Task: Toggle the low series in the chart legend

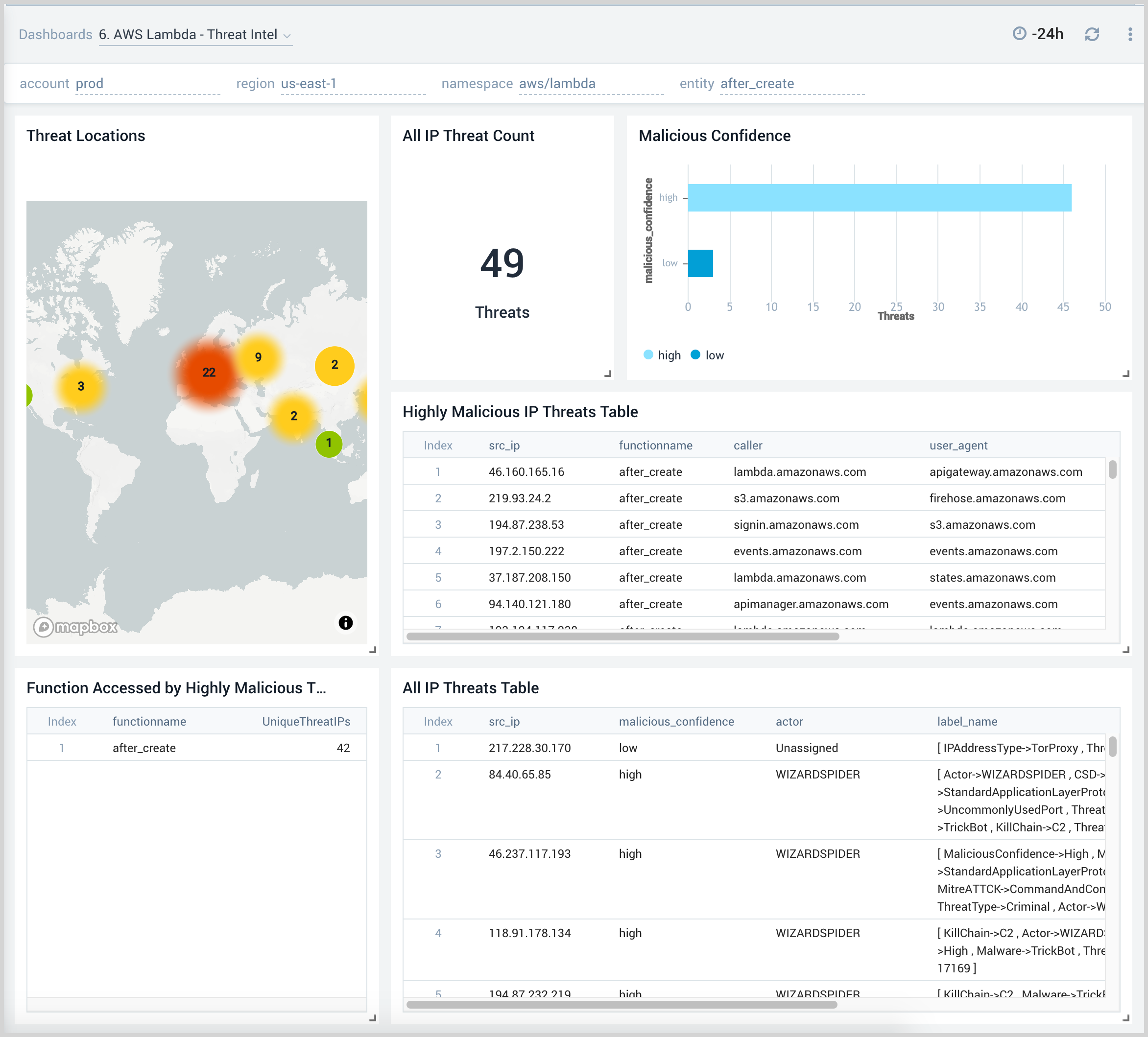Action: coord(707,354)
